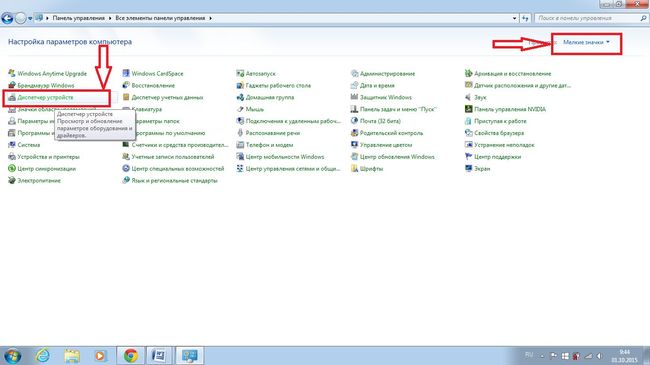Open Windows Anytime Upgrade icon
The height and width of the screenshot is (365, 650).
12,73
